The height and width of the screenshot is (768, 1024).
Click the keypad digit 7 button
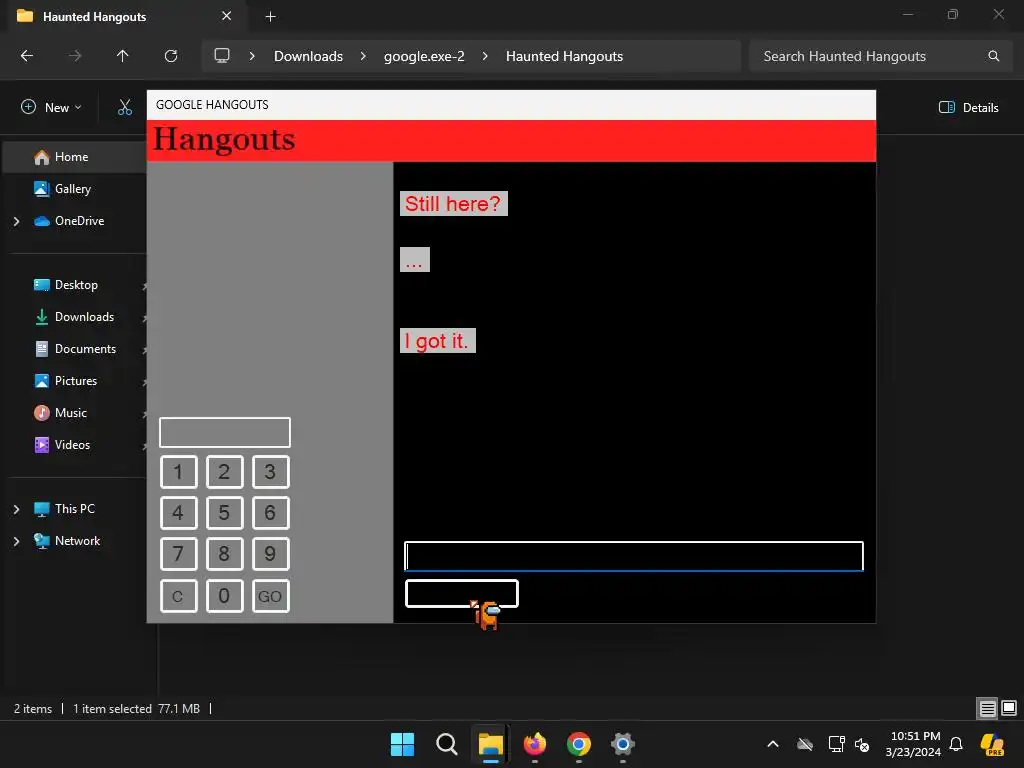(x=178, y=554)
